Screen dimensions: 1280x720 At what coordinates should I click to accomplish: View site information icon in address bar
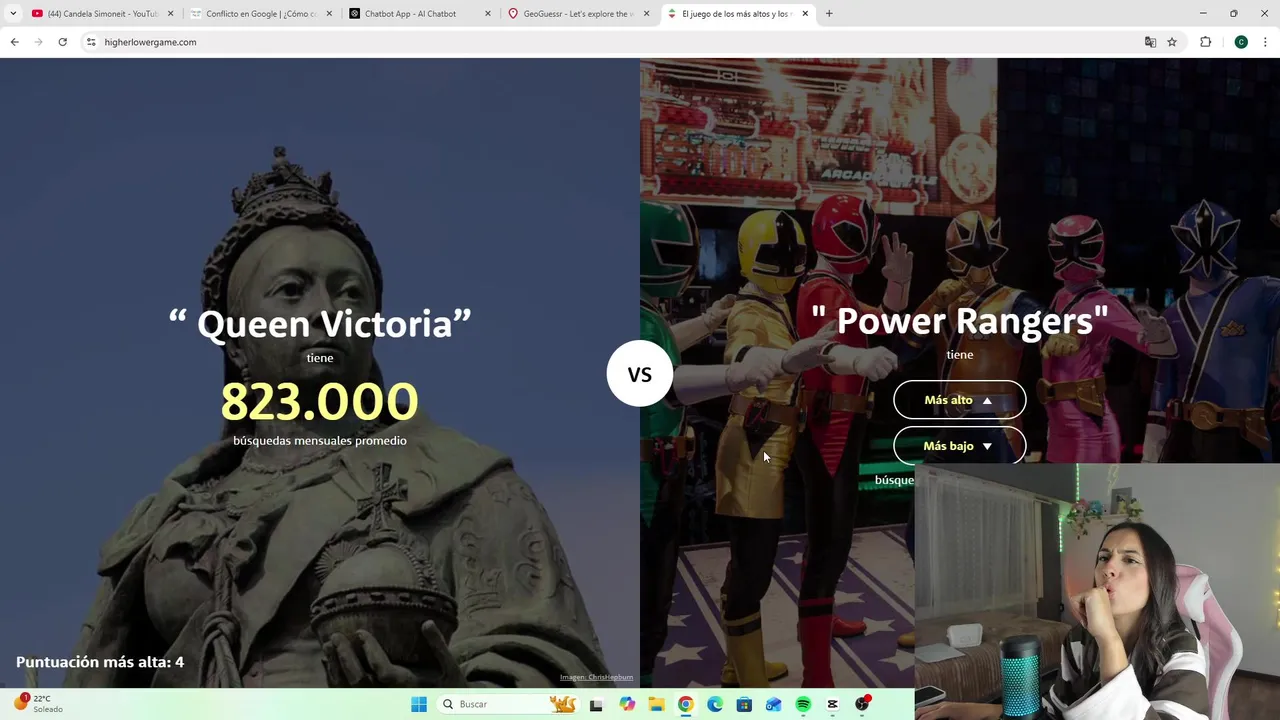point(91,42)
